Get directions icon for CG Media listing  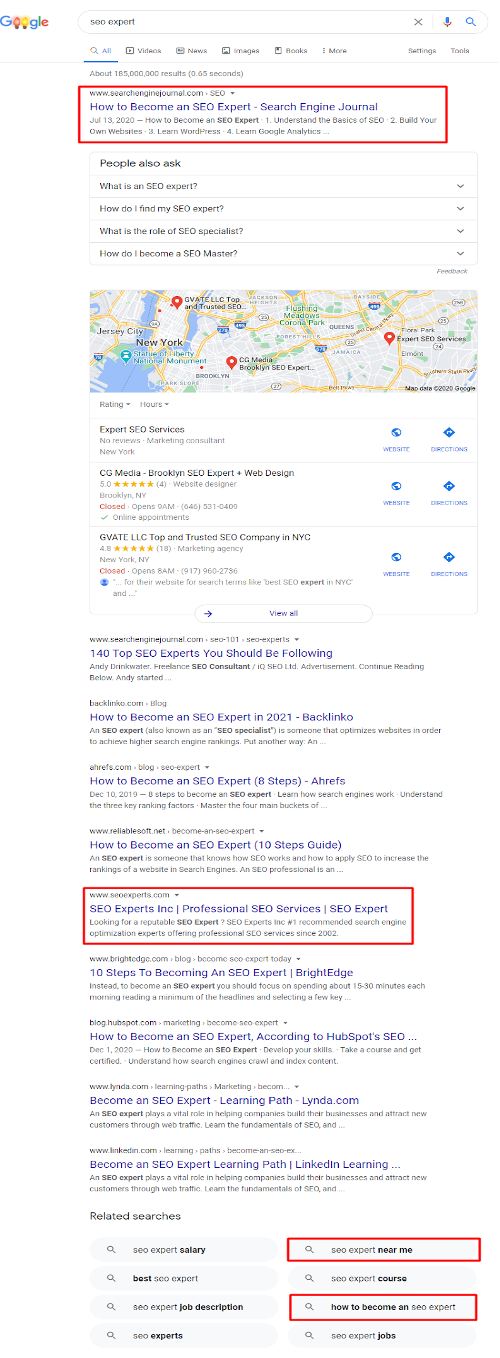pyautogui.click(x=449, y=486)
